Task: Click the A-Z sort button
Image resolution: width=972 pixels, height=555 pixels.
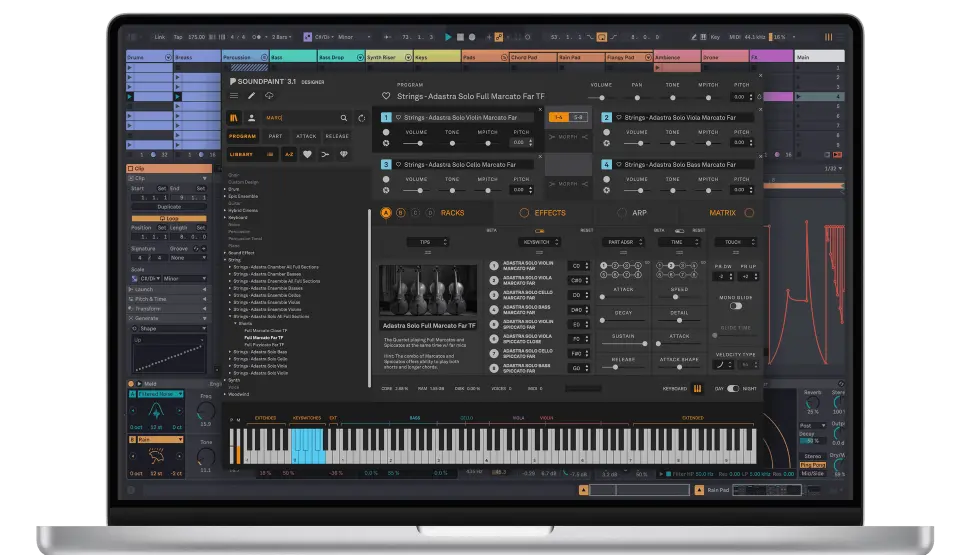Action: tap(288, 154)
